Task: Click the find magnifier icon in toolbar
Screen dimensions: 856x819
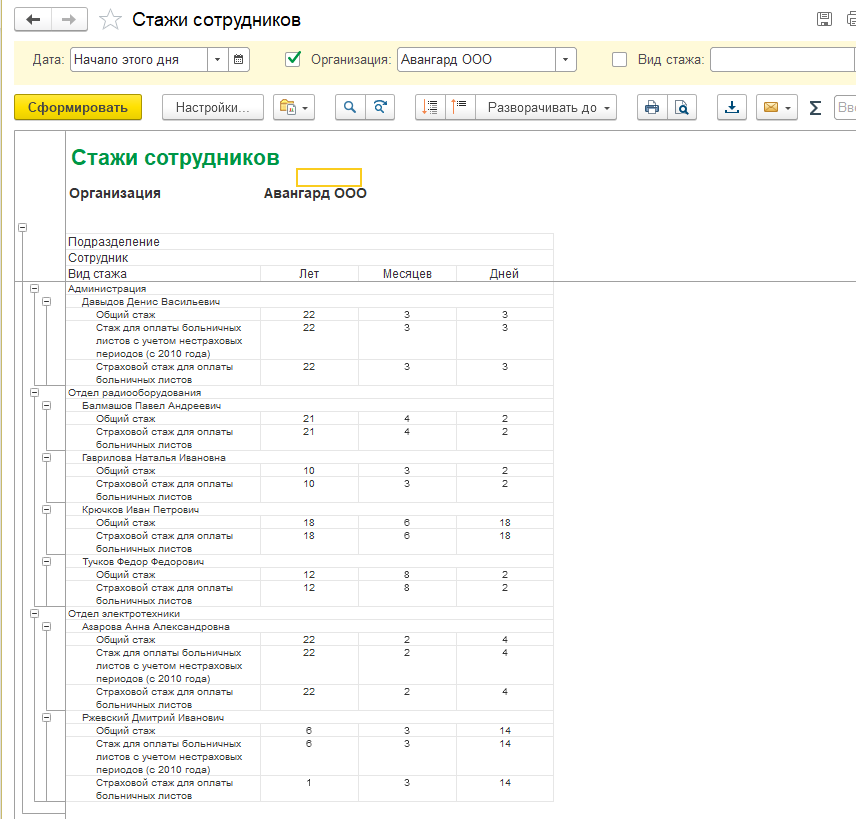Action: (x=350, y=108)
